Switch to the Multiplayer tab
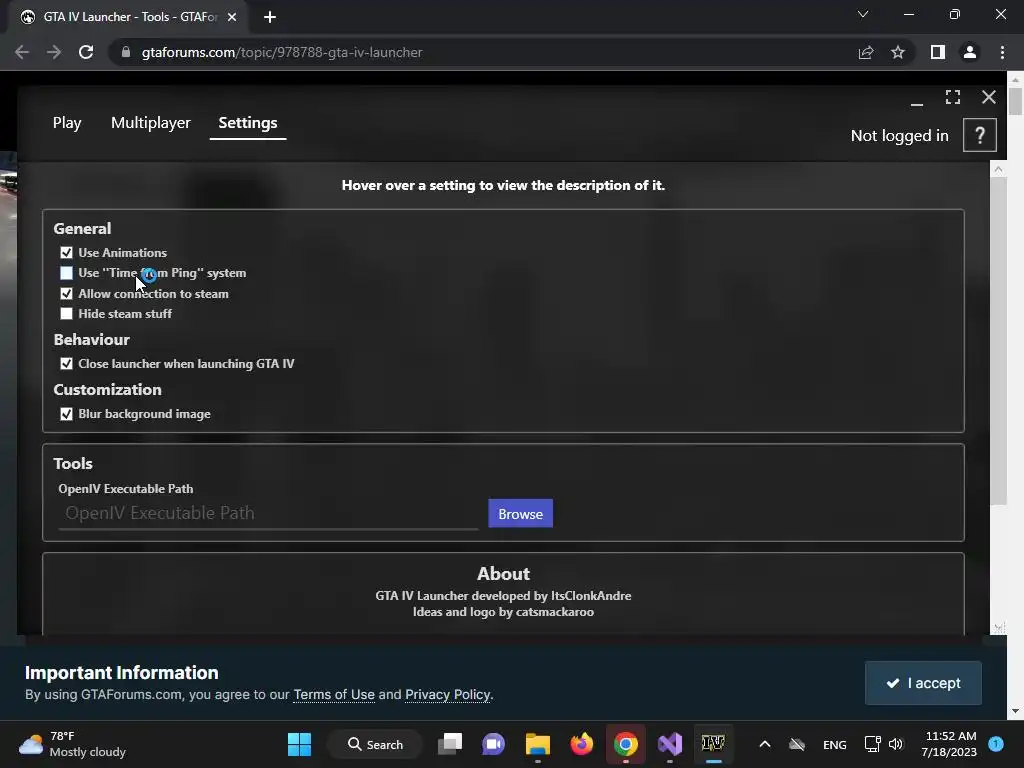 tap(151, 123)
